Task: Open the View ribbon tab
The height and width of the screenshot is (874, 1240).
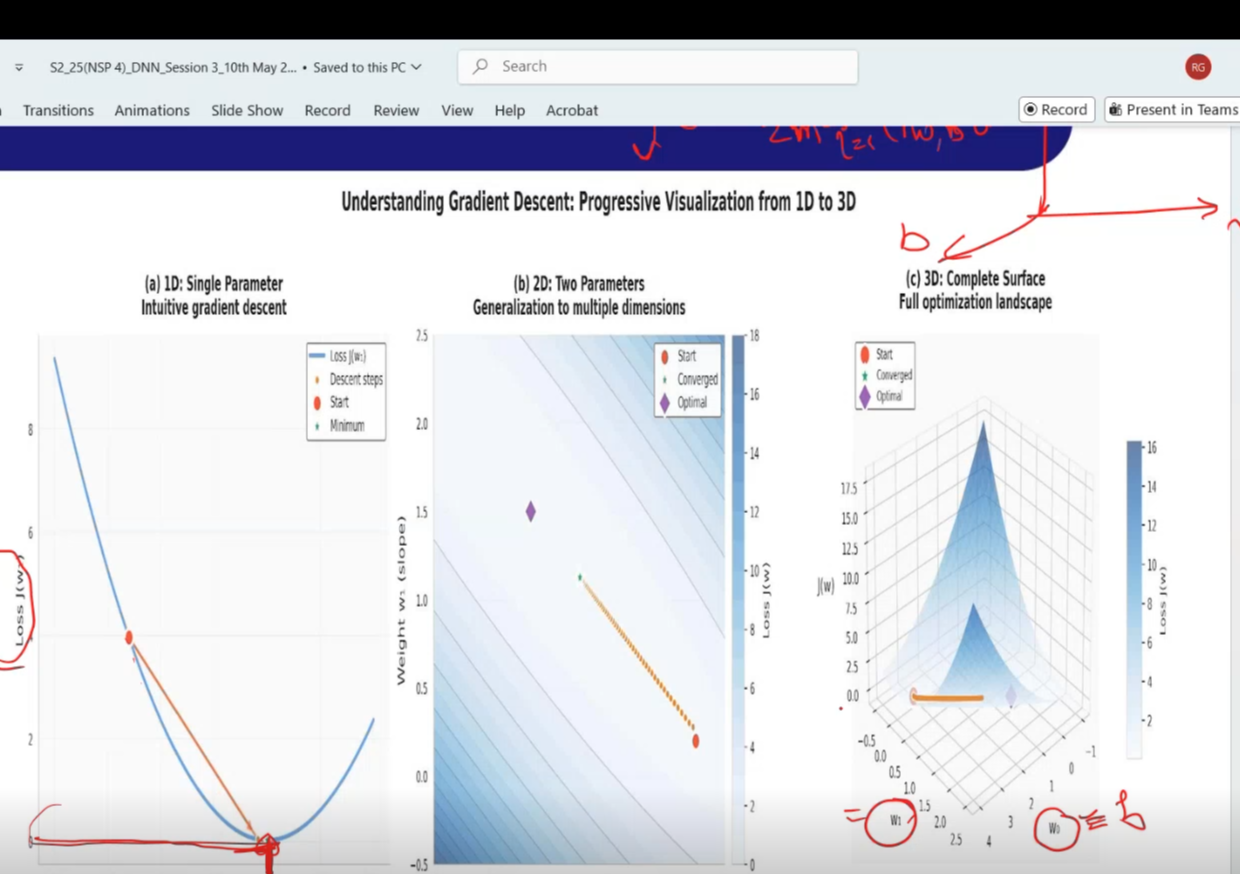Action: point(457,110)
